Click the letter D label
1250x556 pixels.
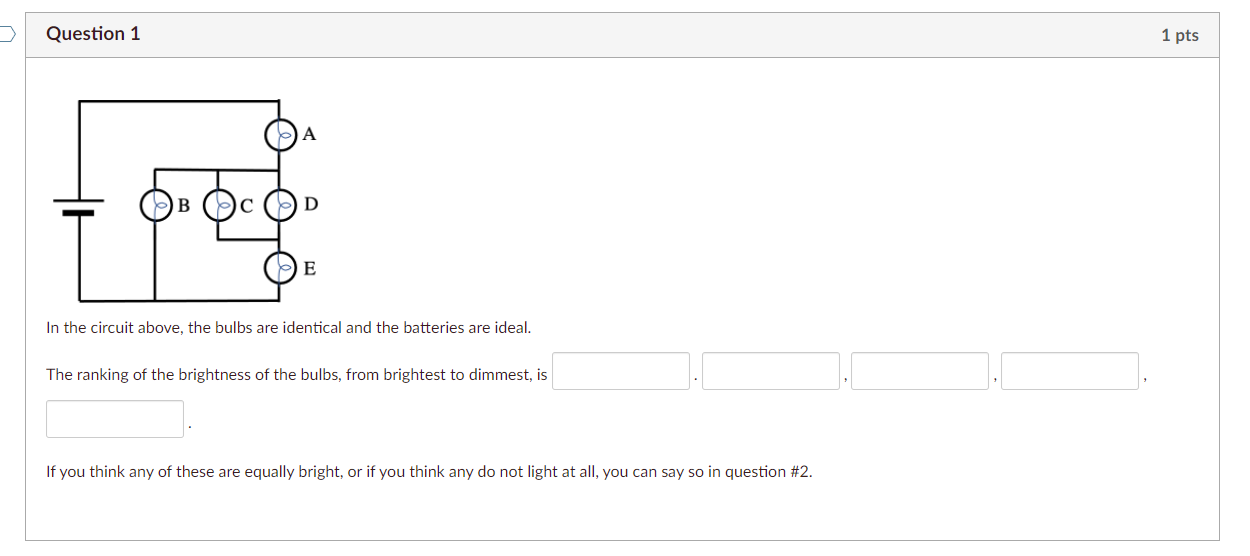(x=311, y=205)
